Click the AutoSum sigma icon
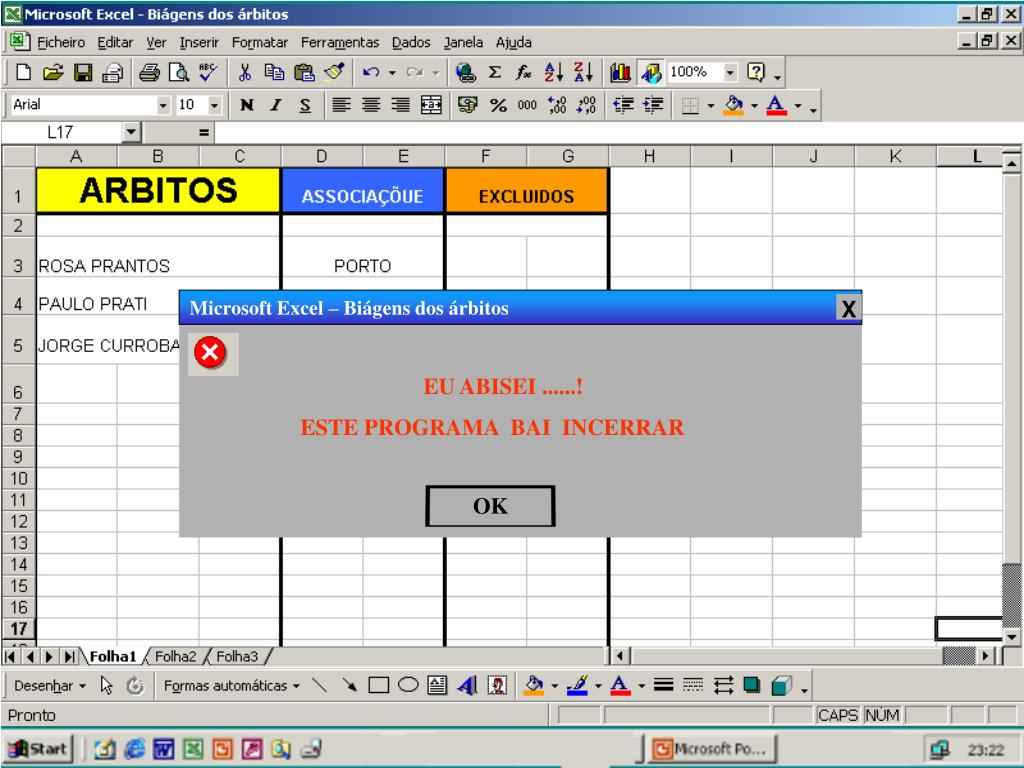Viewport: 1024px width, 768px height. coord(495,72)
